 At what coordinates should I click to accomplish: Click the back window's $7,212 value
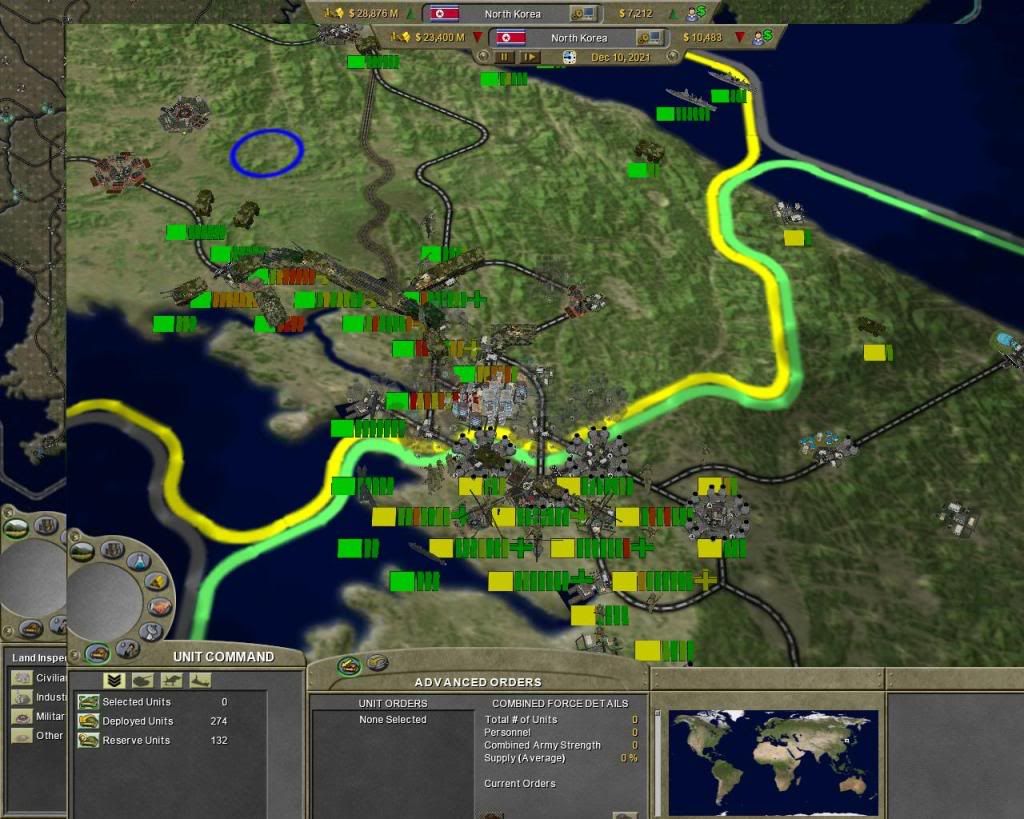tap(635, 13)
